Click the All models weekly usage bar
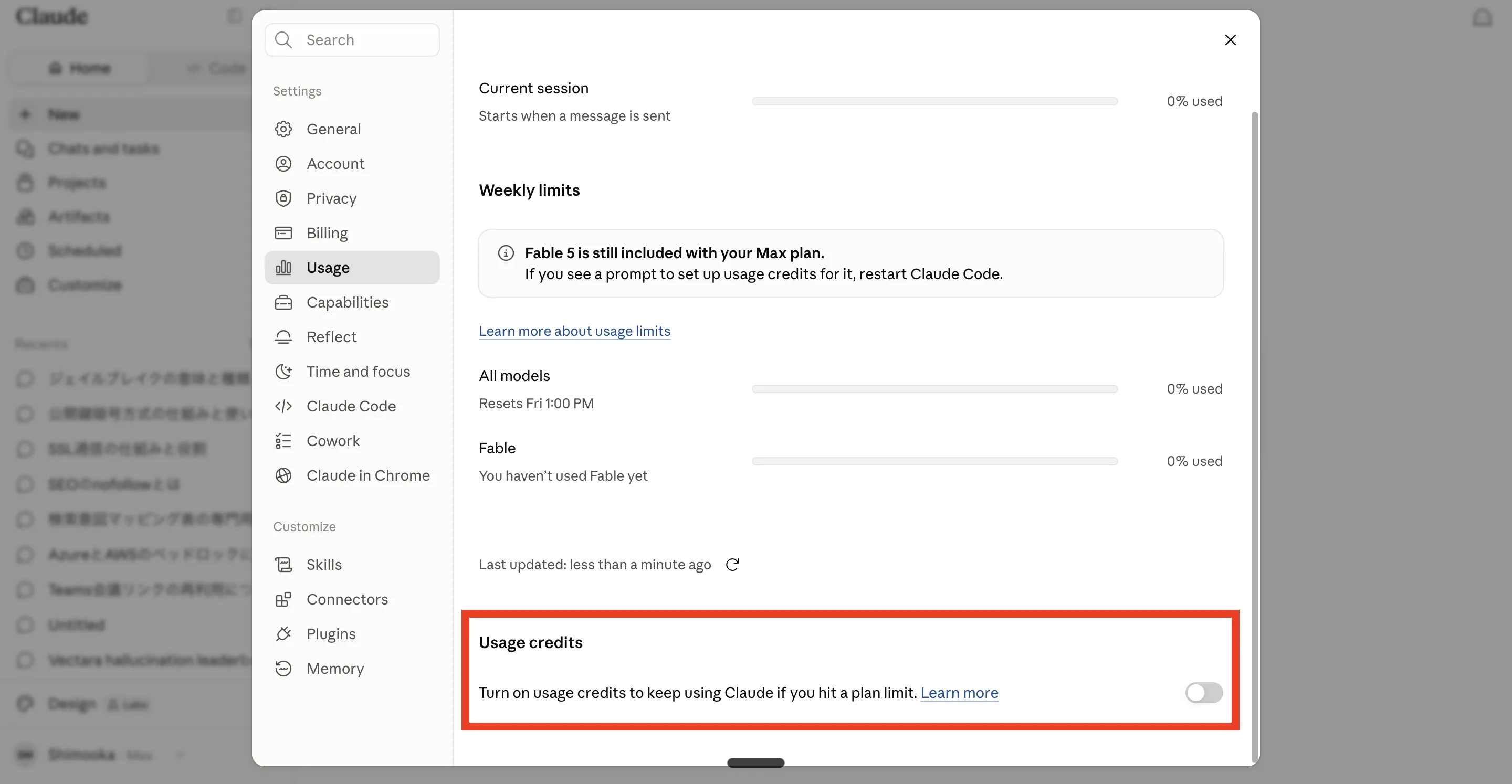 [x=934, y=389]
